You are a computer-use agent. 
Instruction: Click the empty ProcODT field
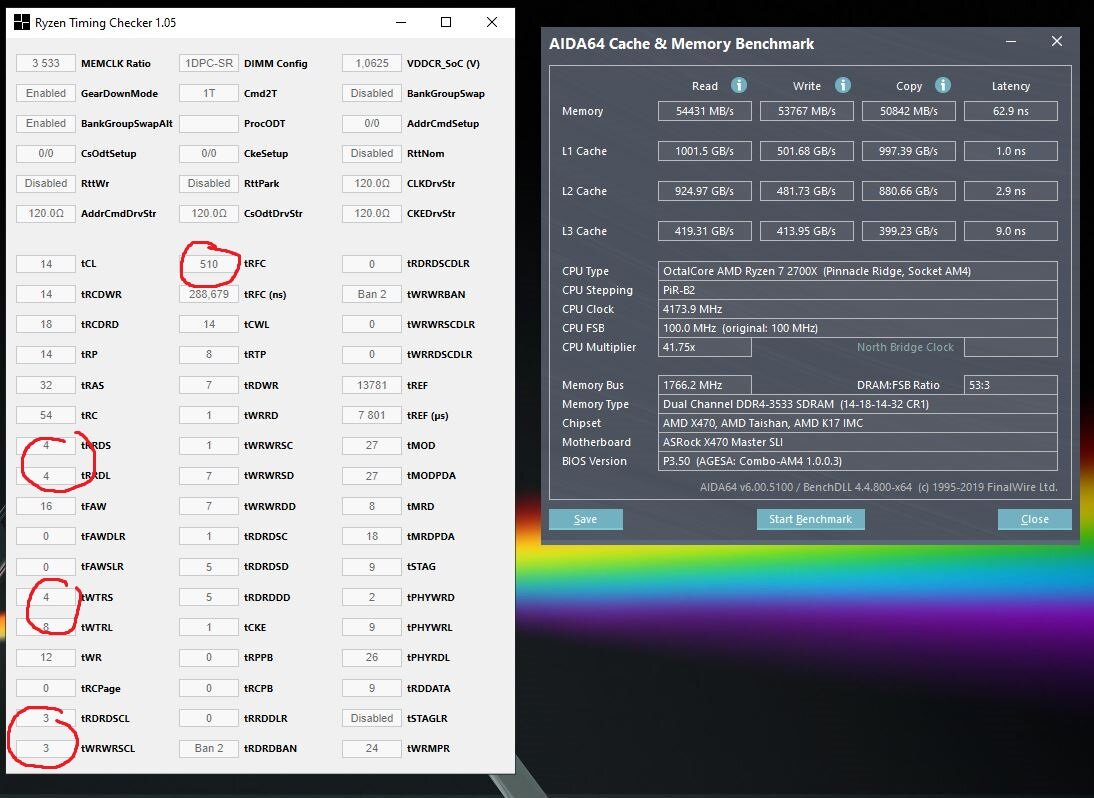[209, 123]
